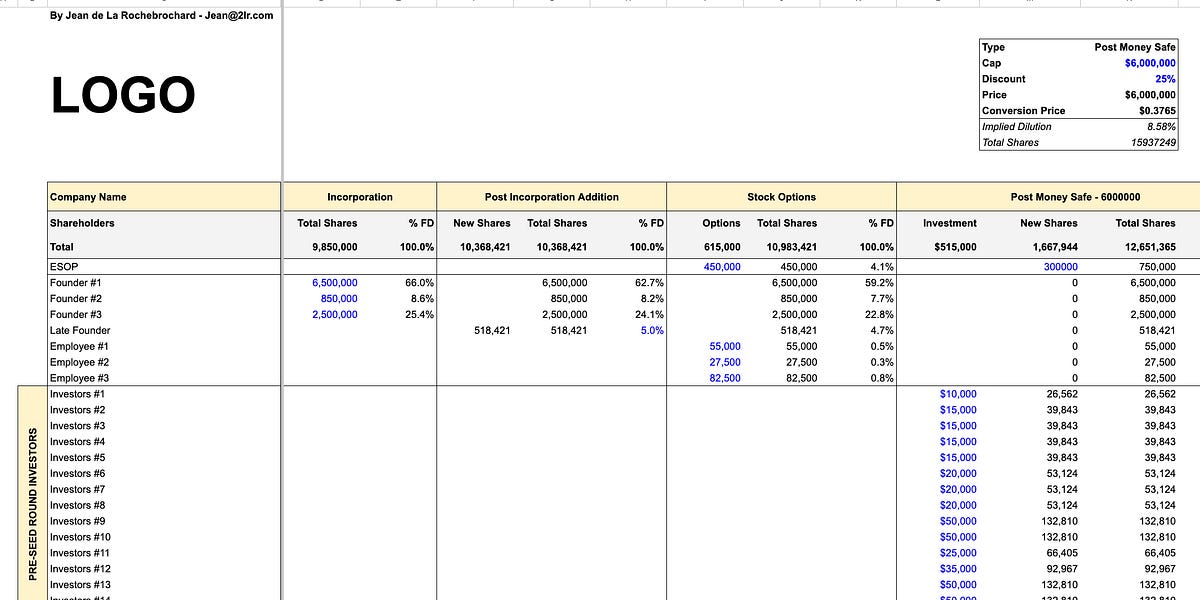Viewport: 1200px width, 600px height.
Task: Click Employee #3 options value 82,500
Action: coord(725,378)
